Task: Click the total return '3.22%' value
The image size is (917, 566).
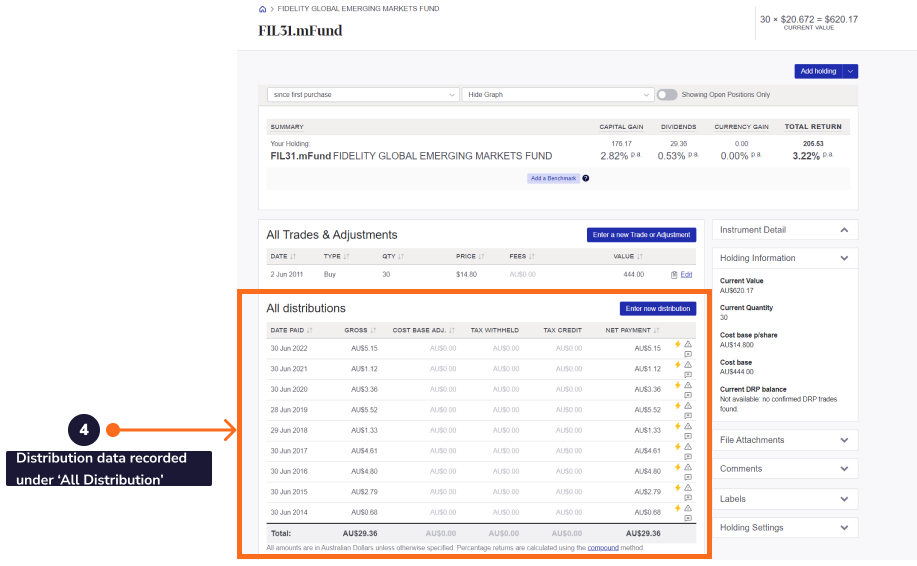Action: pos(806,156)
